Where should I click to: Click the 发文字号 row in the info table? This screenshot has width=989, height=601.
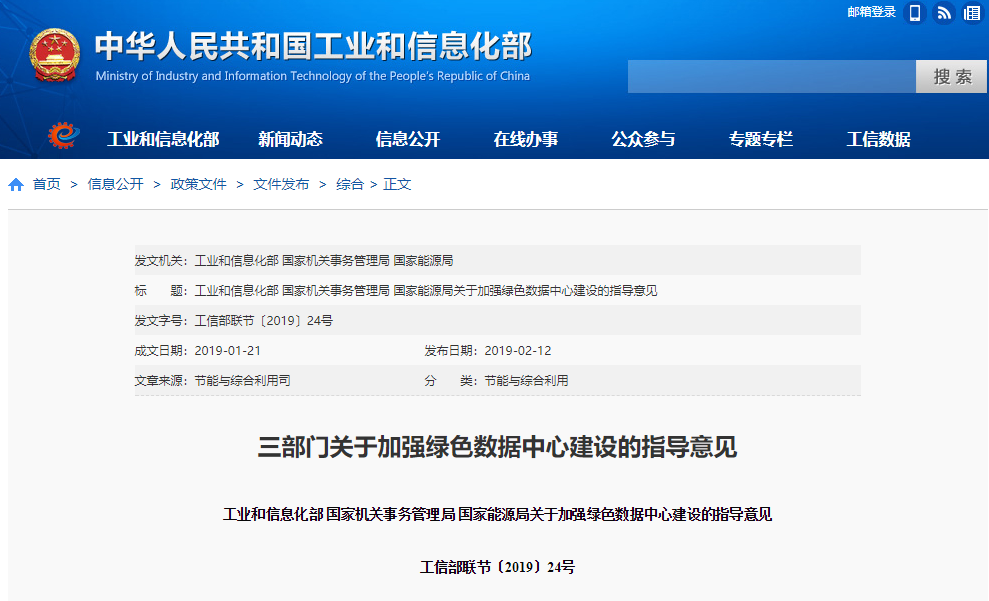497,320
